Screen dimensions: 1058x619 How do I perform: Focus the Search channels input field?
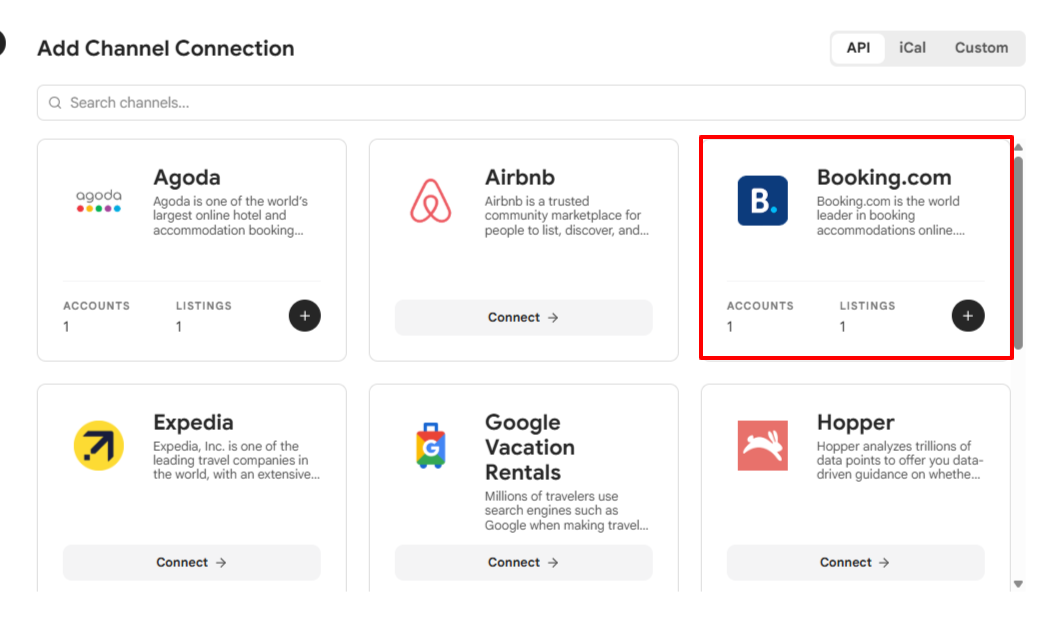tap(531, 103)
